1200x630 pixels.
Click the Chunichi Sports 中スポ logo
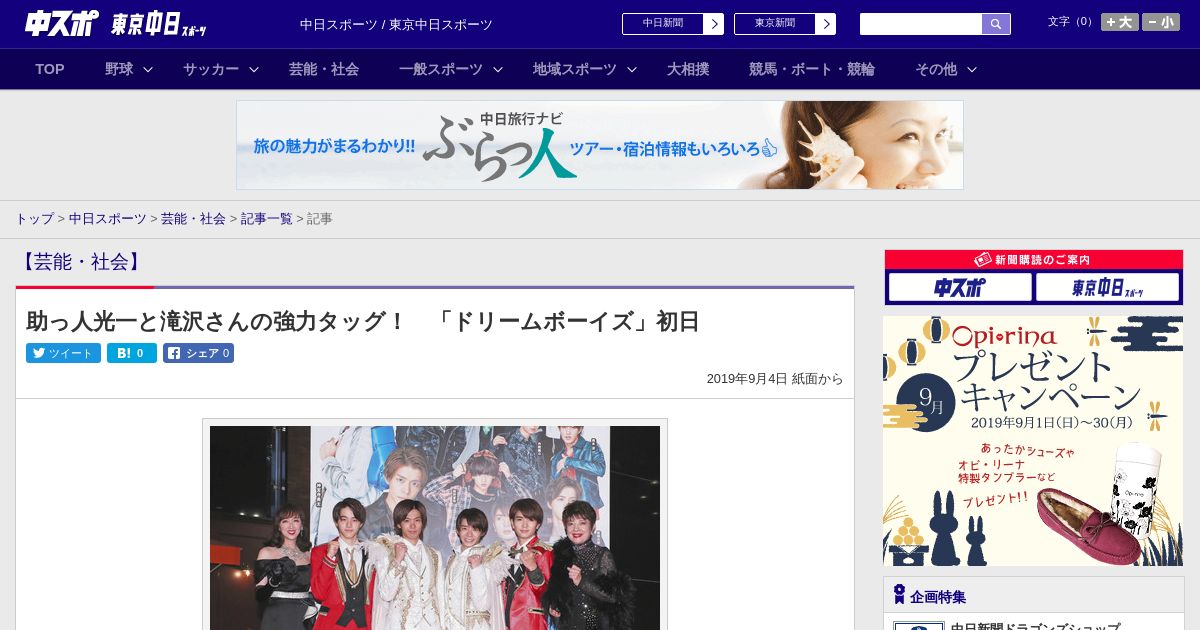[62, 23]
